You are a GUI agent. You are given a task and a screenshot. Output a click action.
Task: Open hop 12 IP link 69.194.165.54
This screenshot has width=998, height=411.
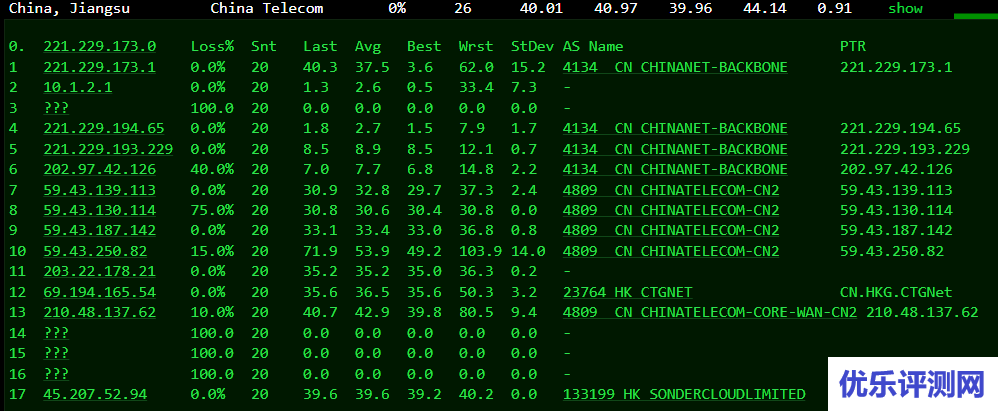click(99, 292)
